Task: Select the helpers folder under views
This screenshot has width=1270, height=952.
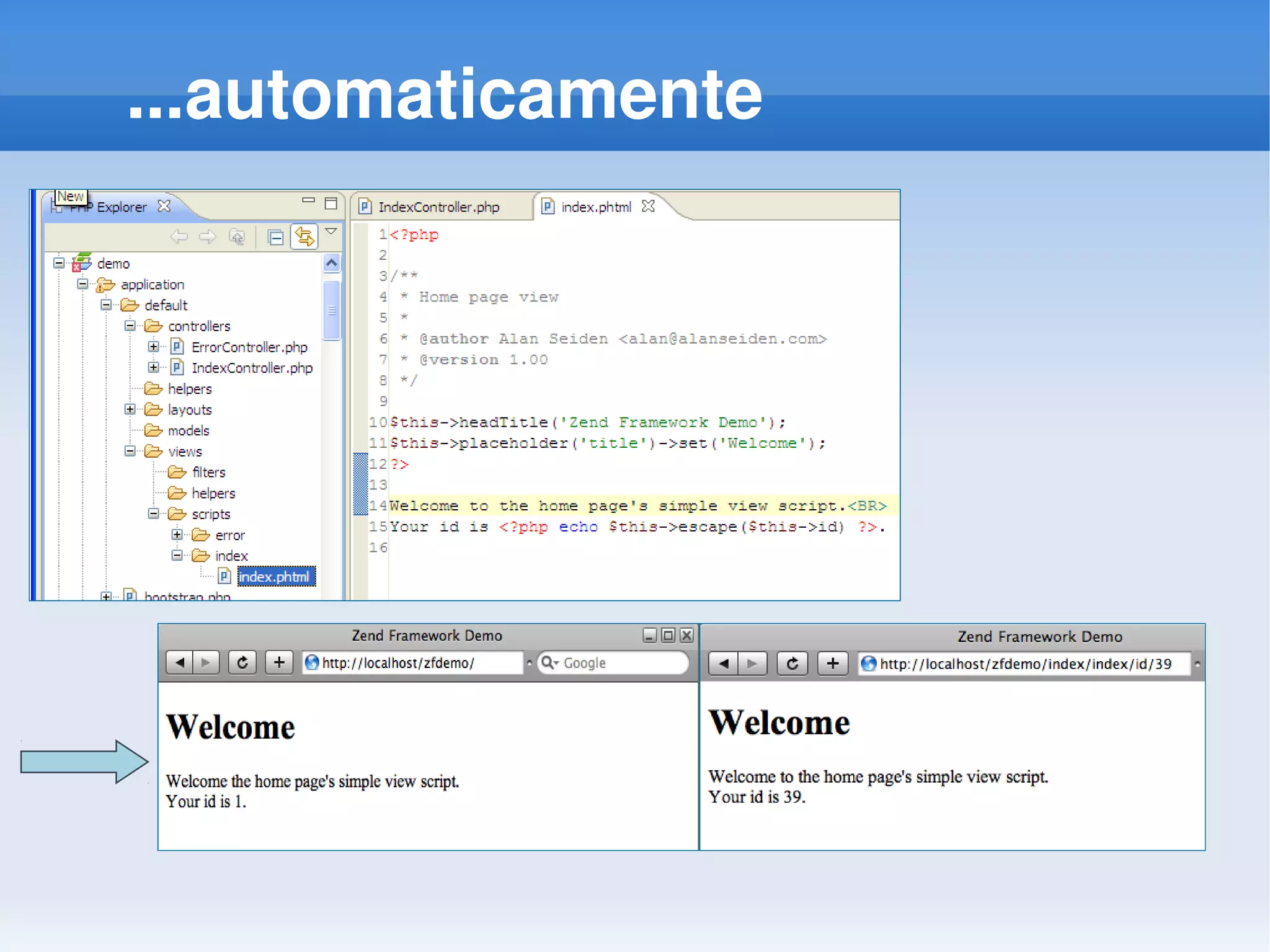Action: coord(213,493)
